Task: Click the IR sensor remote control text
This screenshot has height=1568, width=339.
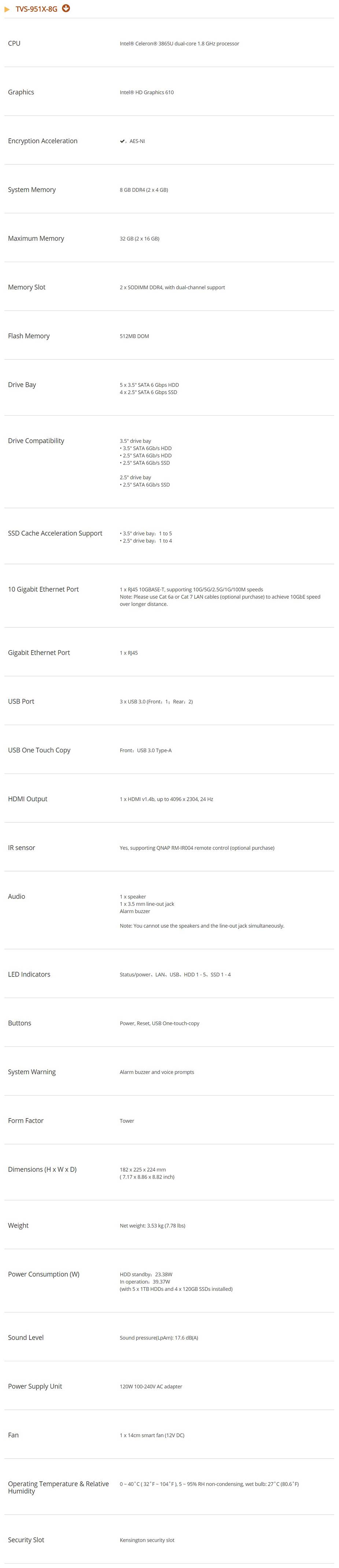Action: (197, 848)
